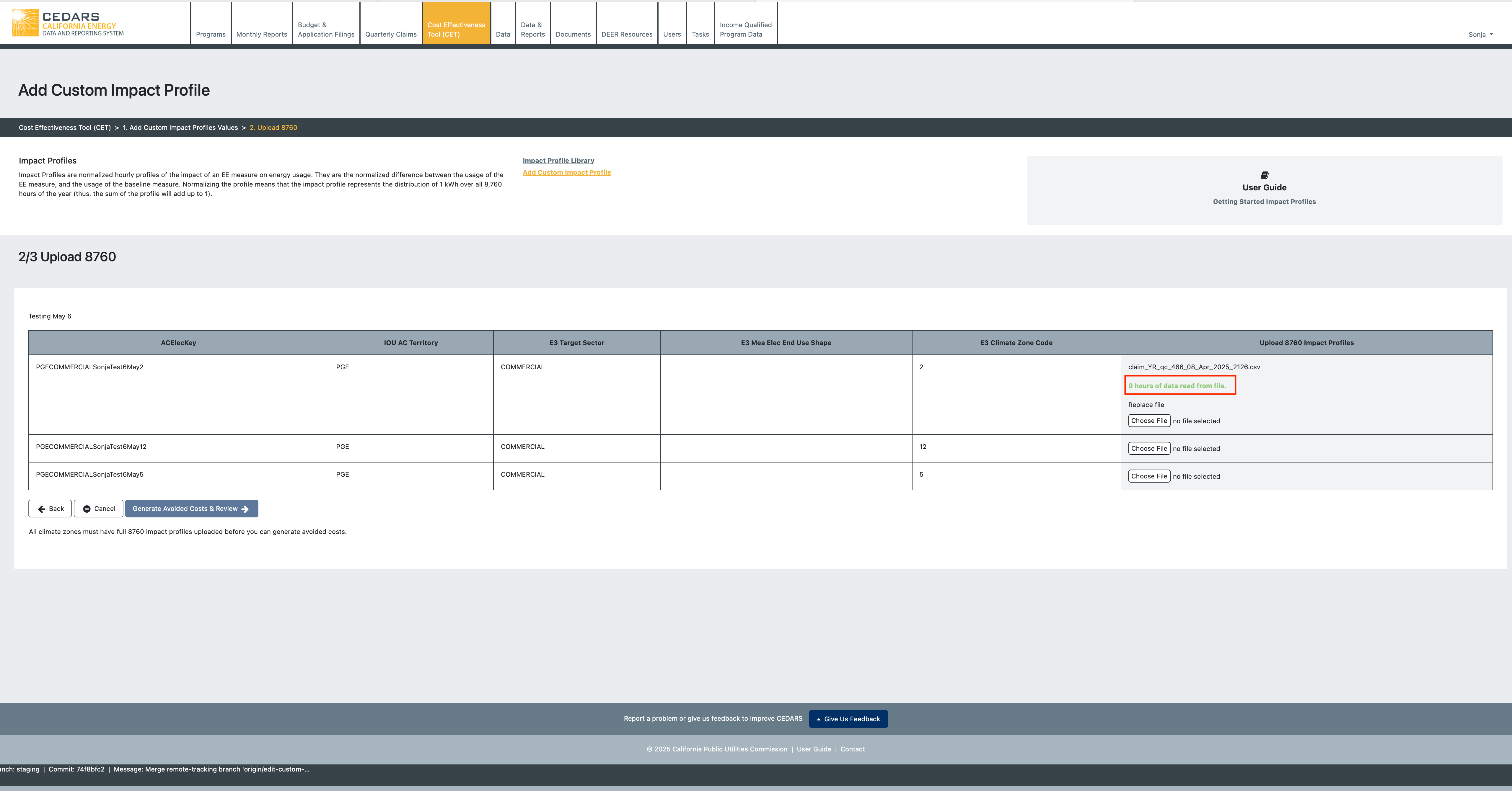Viewport: 1512px width, 791px height.
Task: Click '0 hours of data read from file.' message
Action: point(1177,386)
